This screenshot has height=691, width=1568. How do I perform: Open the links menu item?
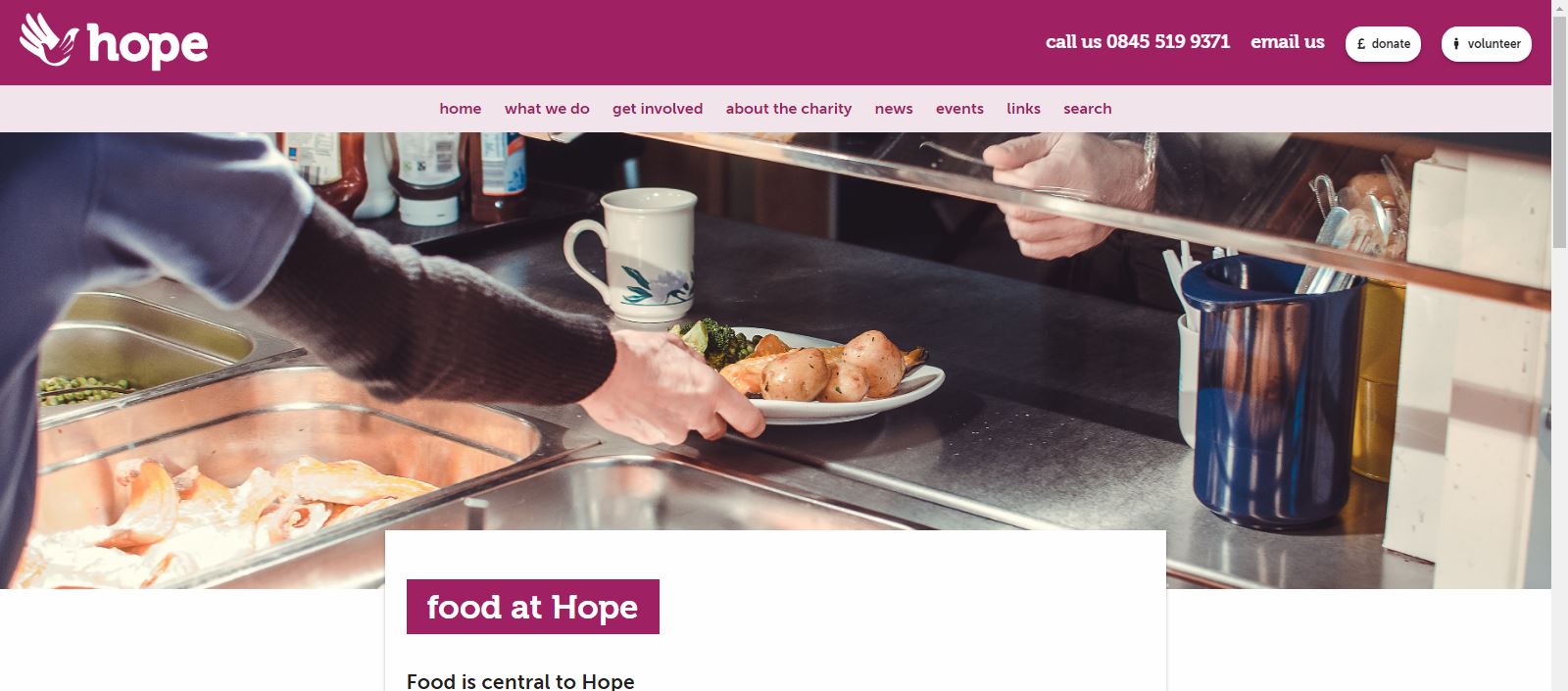pos(1023,109)
